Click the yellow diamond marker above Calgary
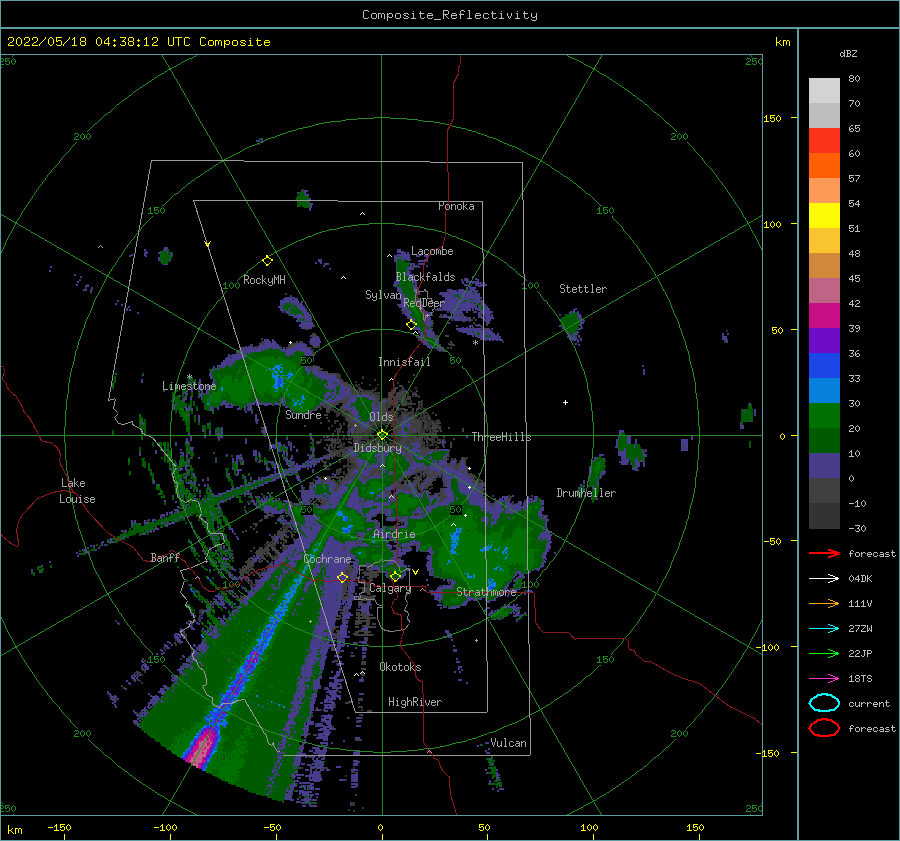Screen dimensions: 900x841 pos(395,576)
